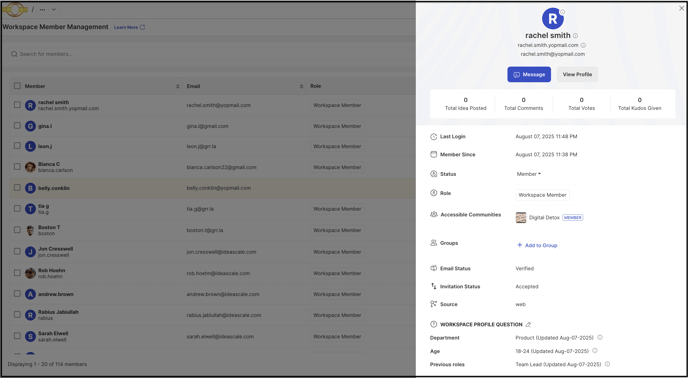Select the Bianca C row checkbox
The height and width of the screenshot is (378, 688).
17,166
